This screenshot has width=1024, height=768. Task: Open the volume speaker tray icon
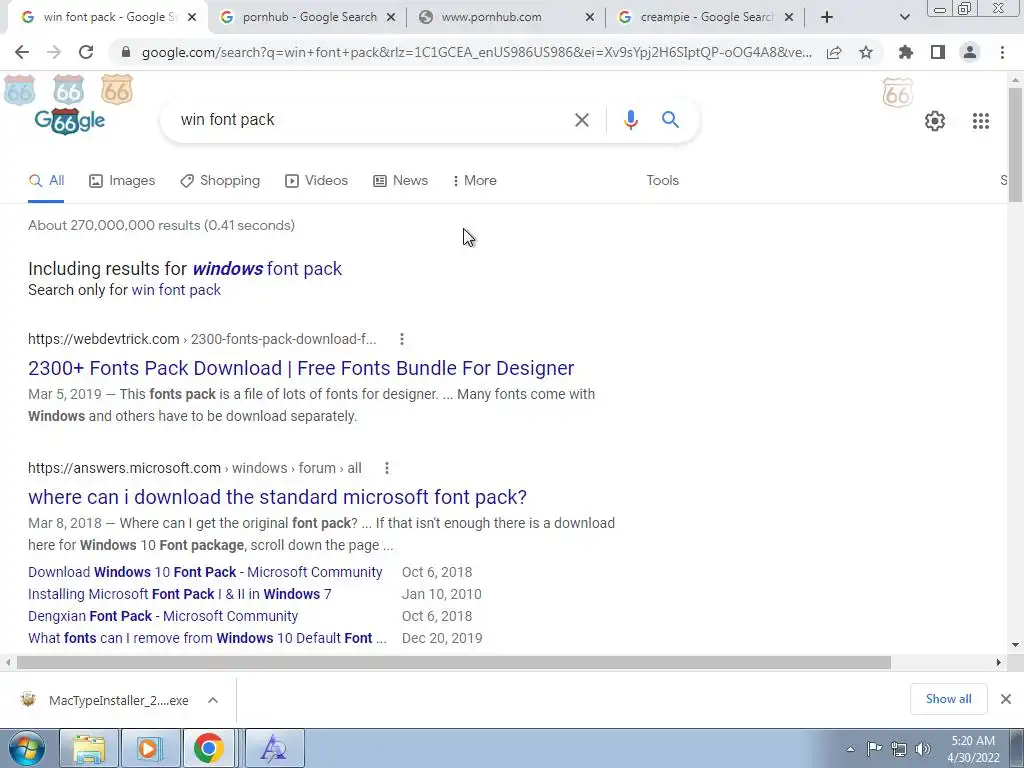pyautogui.click(x=923, y=749)
